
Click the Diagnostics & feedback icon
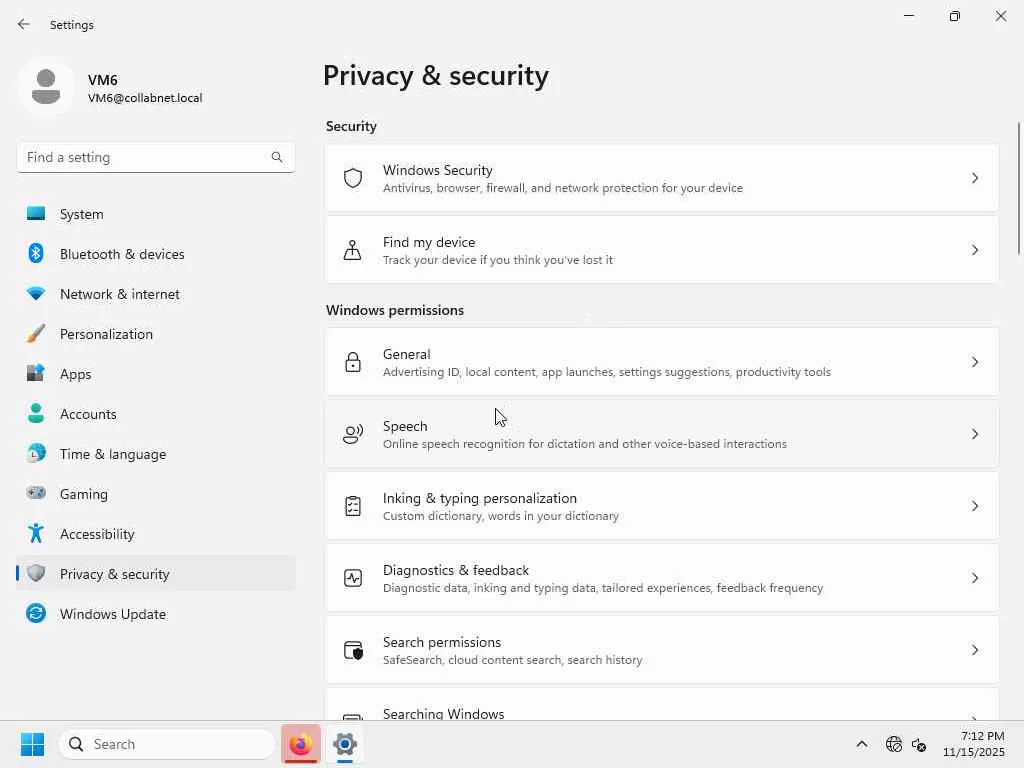353,578
